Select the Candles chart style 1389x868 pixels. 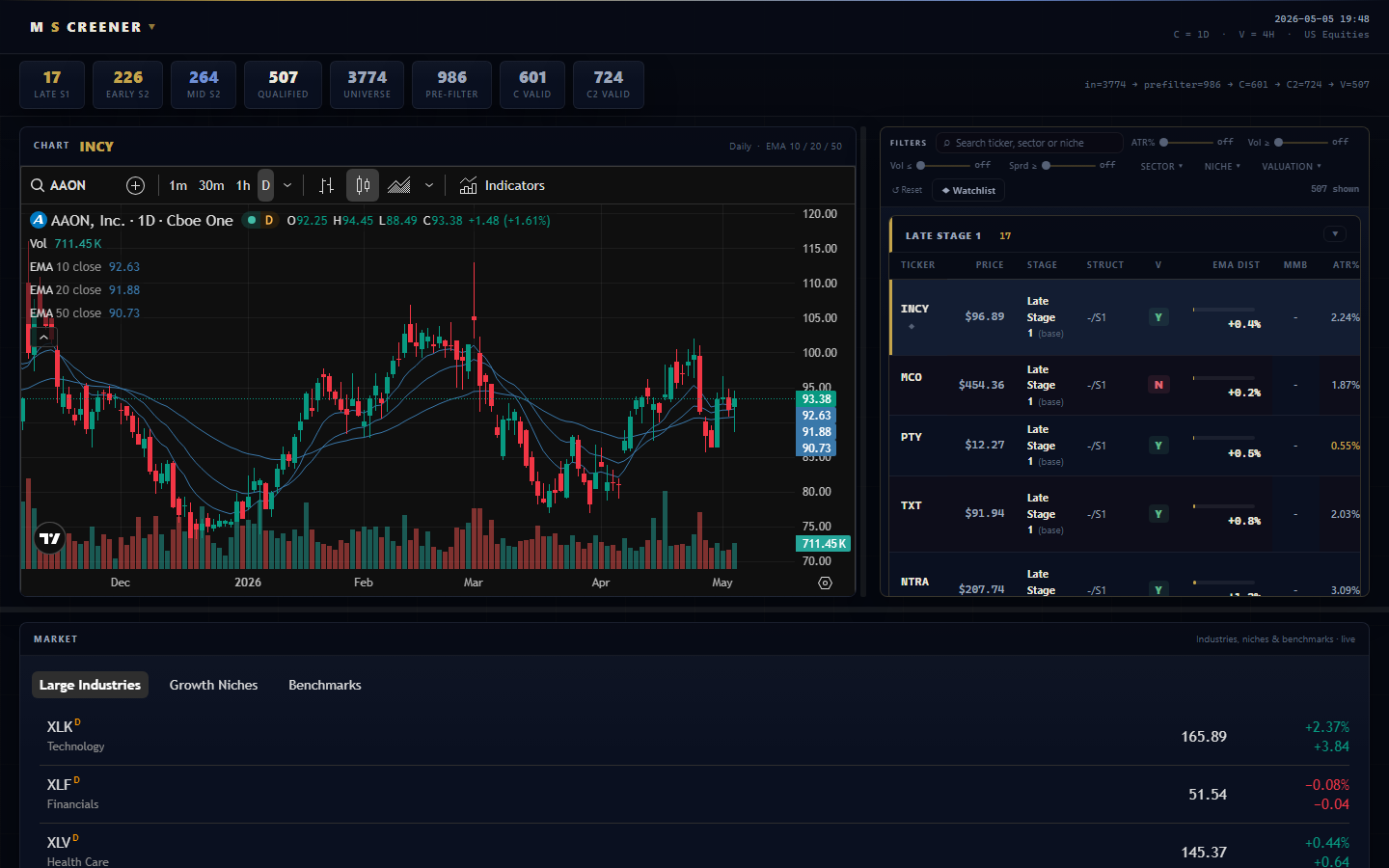coord(363,185)
